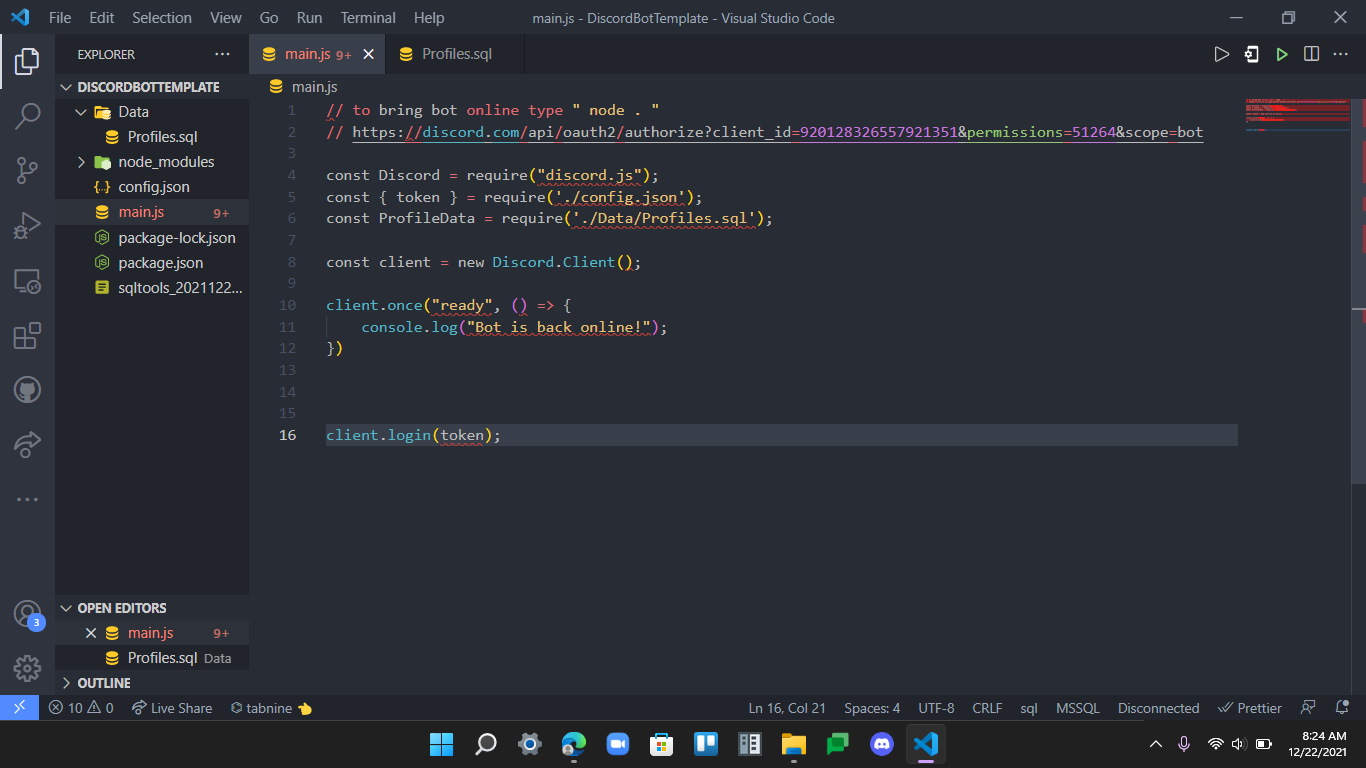Open the Accounts menu with badge 3
The height and width of the screenshot is (768, 1366).
pos(27,613)
